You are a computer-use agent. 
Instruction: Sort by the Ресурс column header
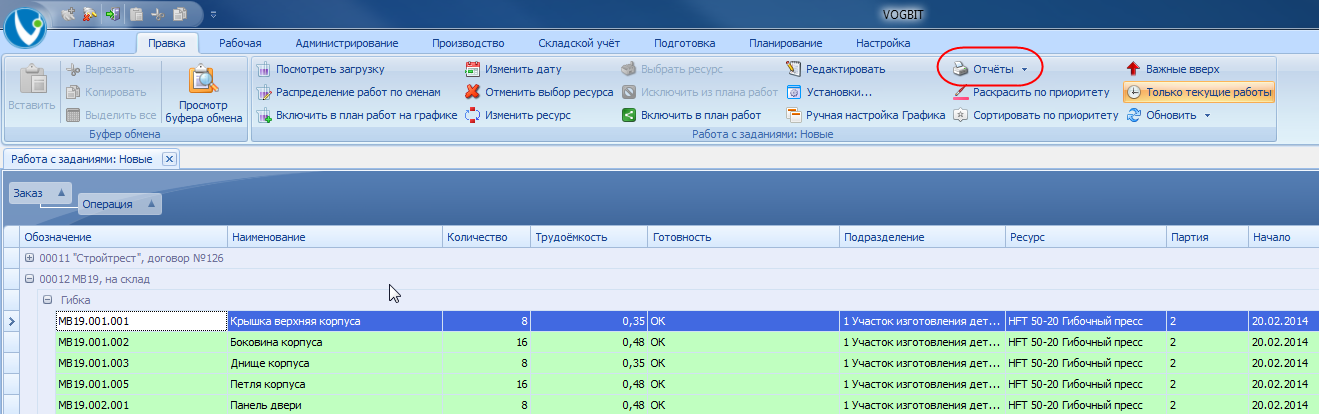[x=1086, y=237]
